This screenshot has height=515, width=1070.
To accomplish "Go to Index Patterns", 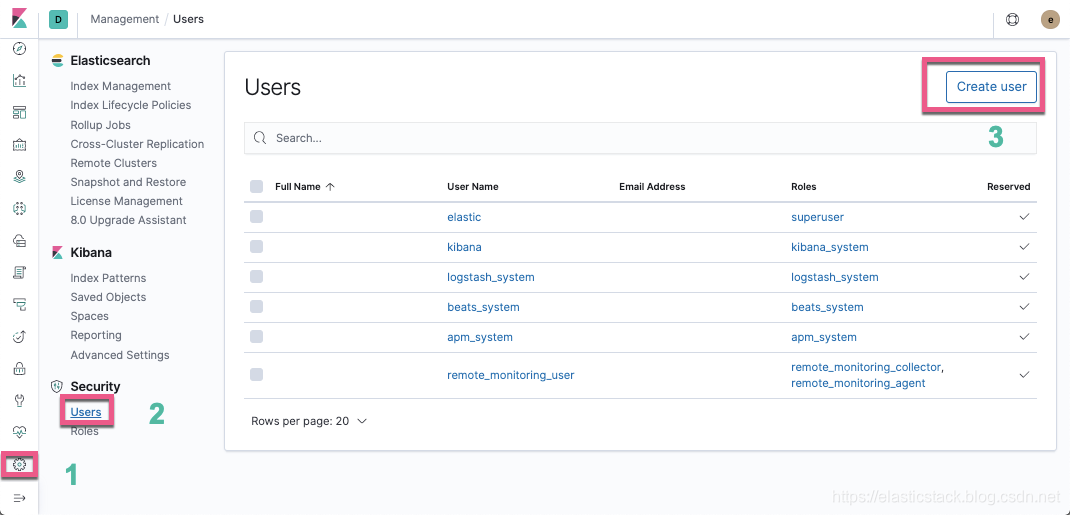I will point(108,278).
